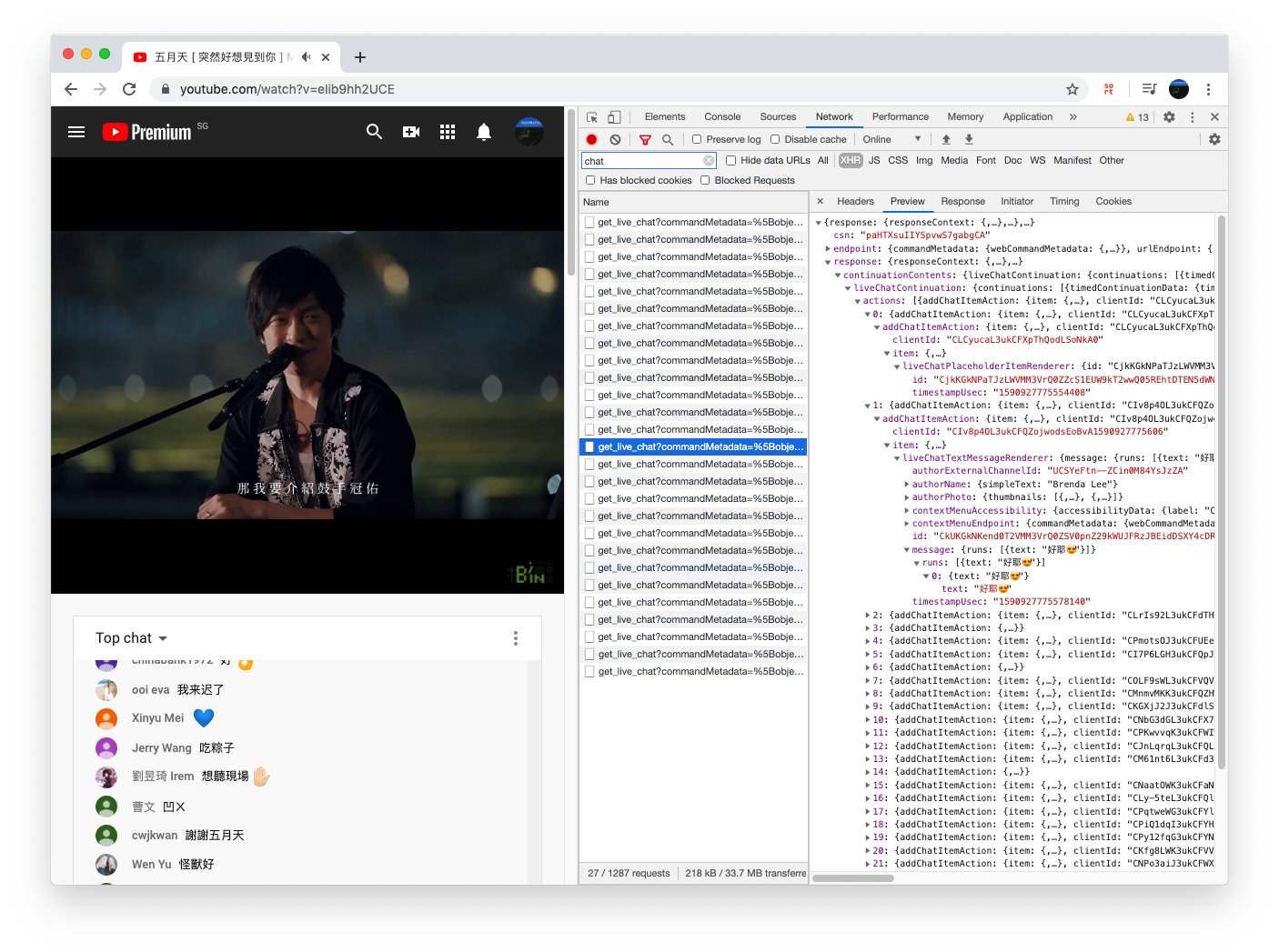Open the YouTube guide hamburger menu
This screenshot has width=1279, height=952.
coord(76,132)
